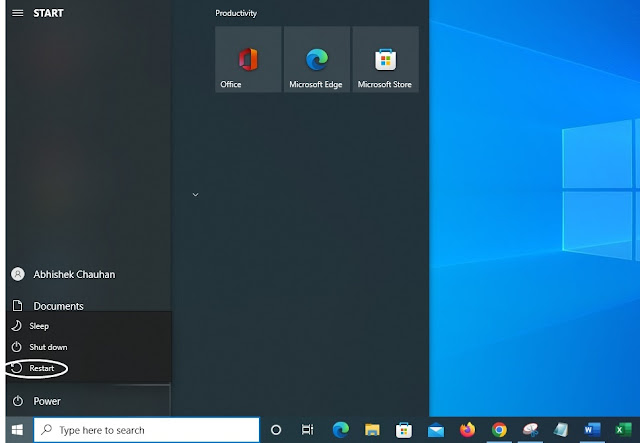Click the hamburger menu icon beside START

pos(18,13)
